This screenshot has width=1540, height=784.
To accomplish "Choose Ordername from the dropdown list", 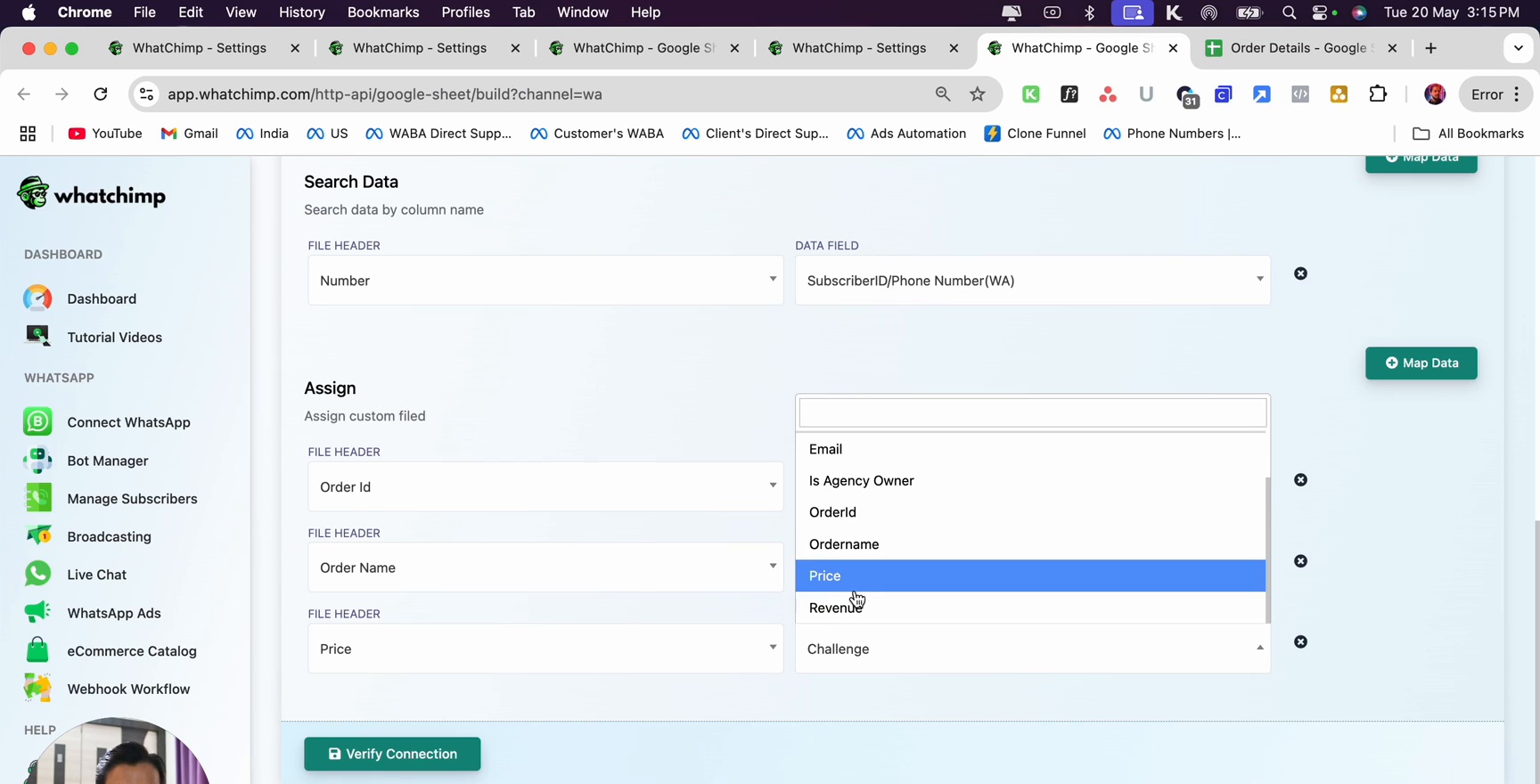I will point(1030,544).
